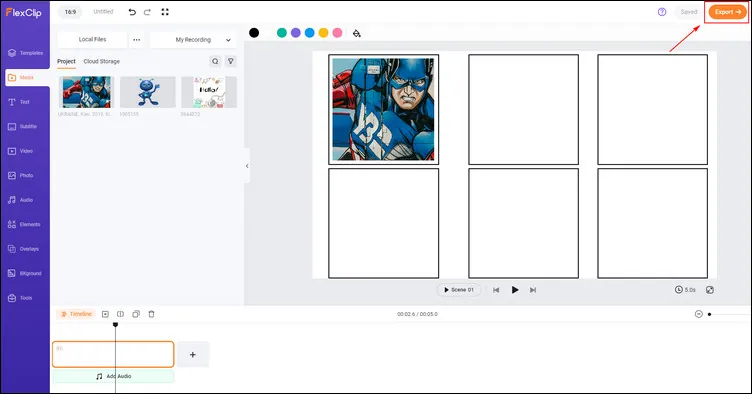The width and height of the screenshot is (752, 394).
Task: Open the BKground sidebar section
Action: (24, 273)
